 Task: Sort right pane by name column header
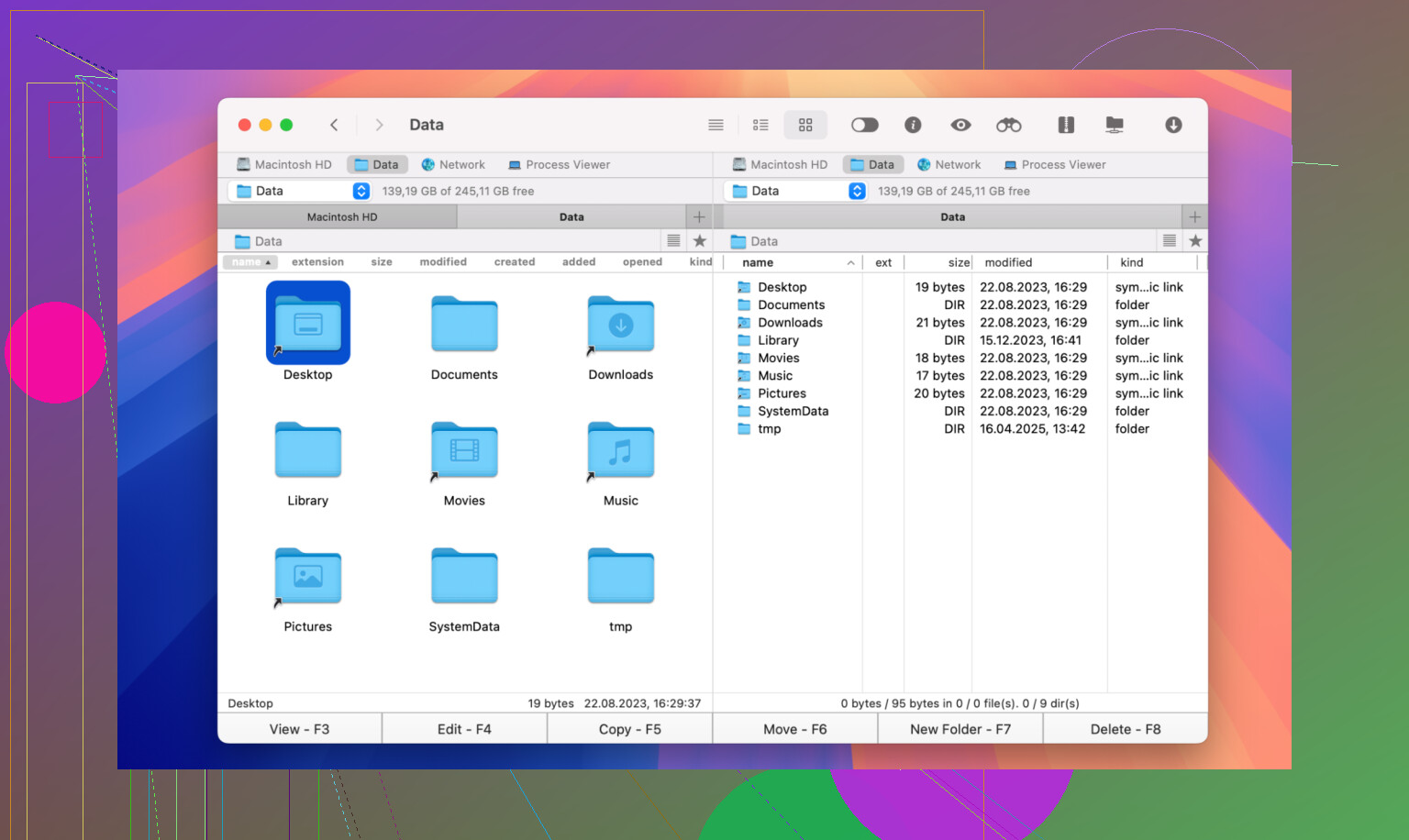(x=758, y=262)
